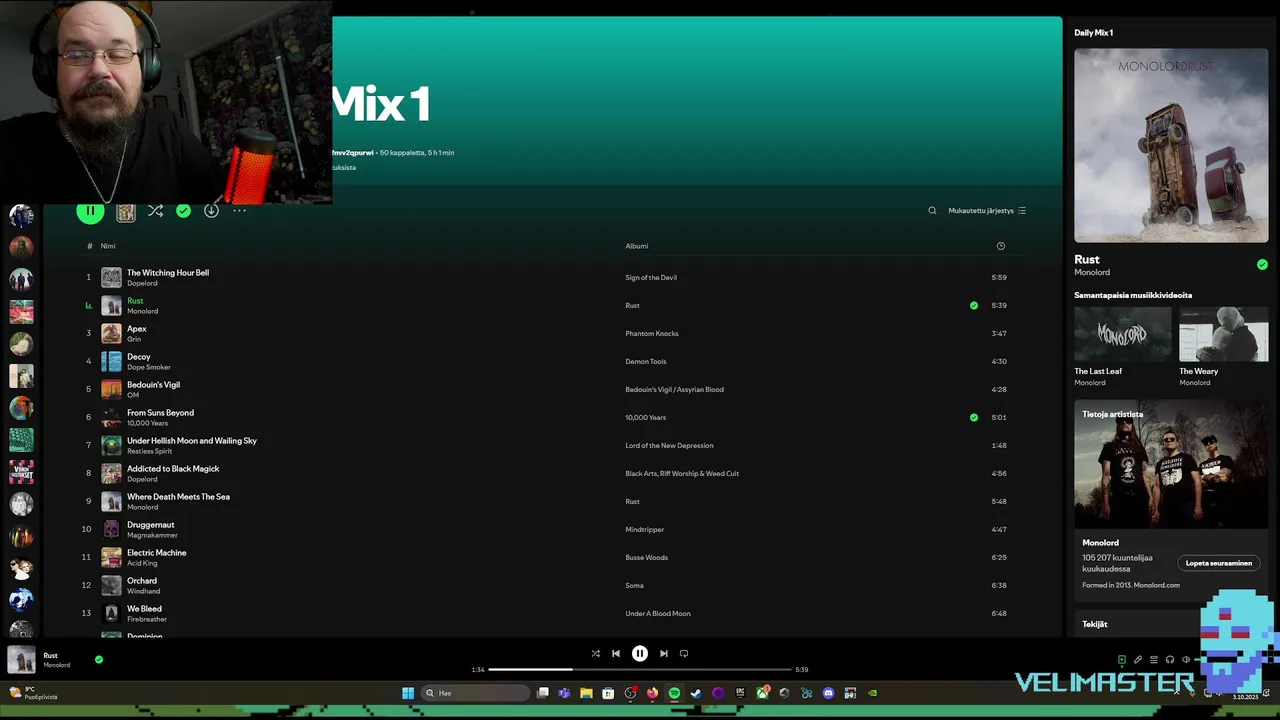The width and height of the screenshot is (1280, 720).
Task: Open Discord from the taskbar
Action: [828, 693]
